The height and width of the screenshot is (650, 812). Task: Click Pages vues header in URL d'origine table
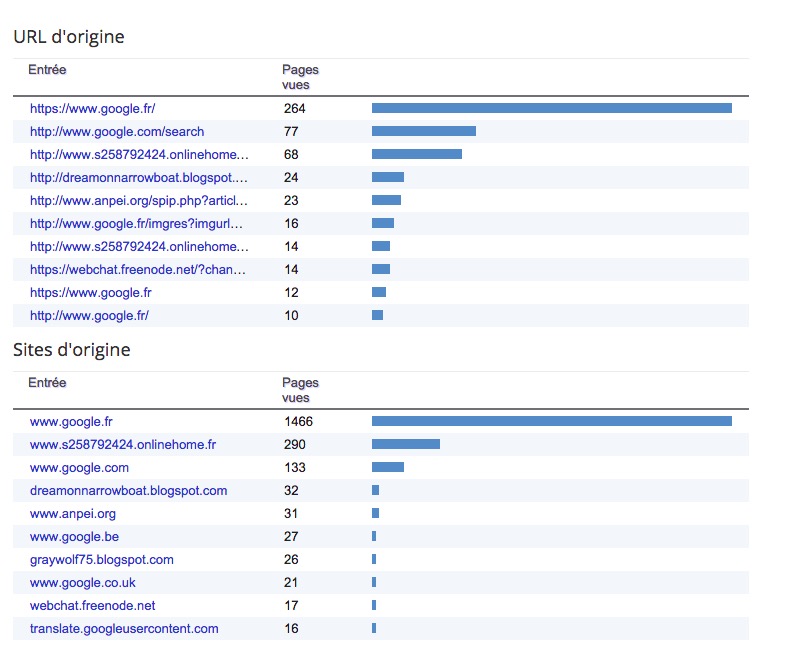(x=300, y=77)
